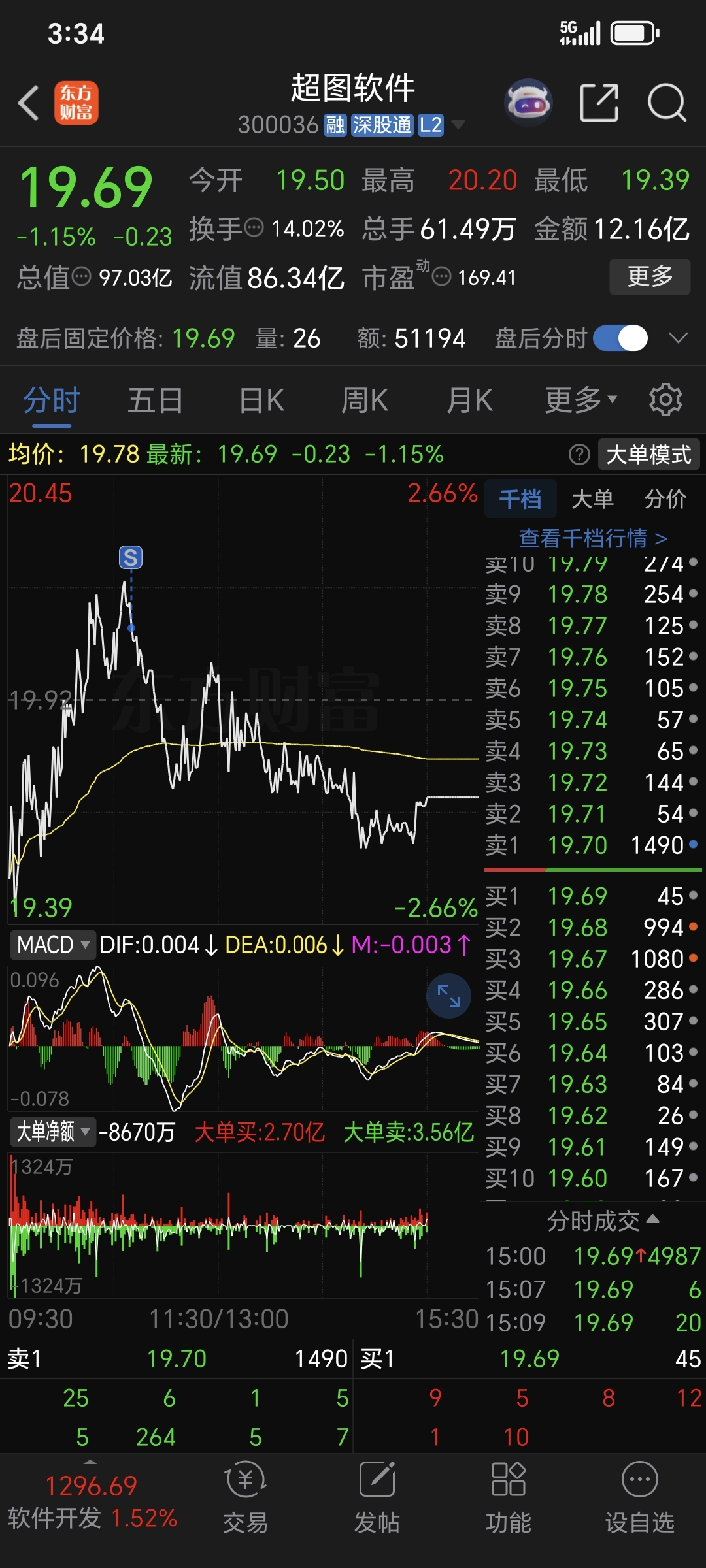The image size is (706, 1568).
Task: Open chart settings gear icon
Action: coord(665,400)
